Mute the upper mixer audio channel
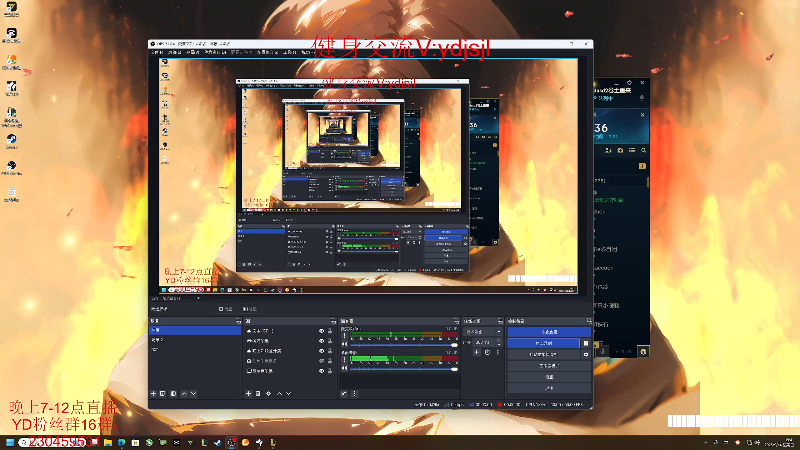800x450 pixels. [344, 344]
